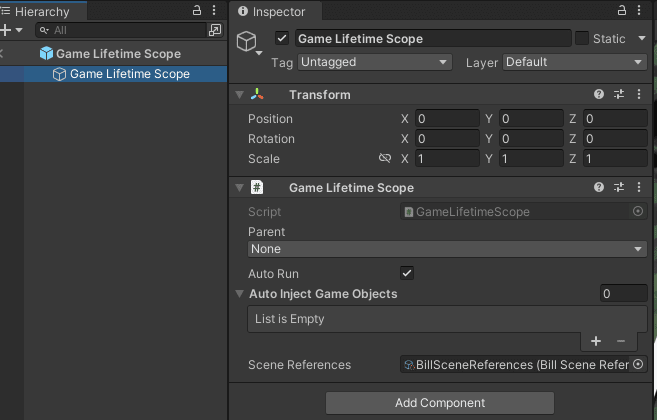Open the create dropdown arrow in Hierarchy
The image size is (657, 420).
tap(19, 30)
